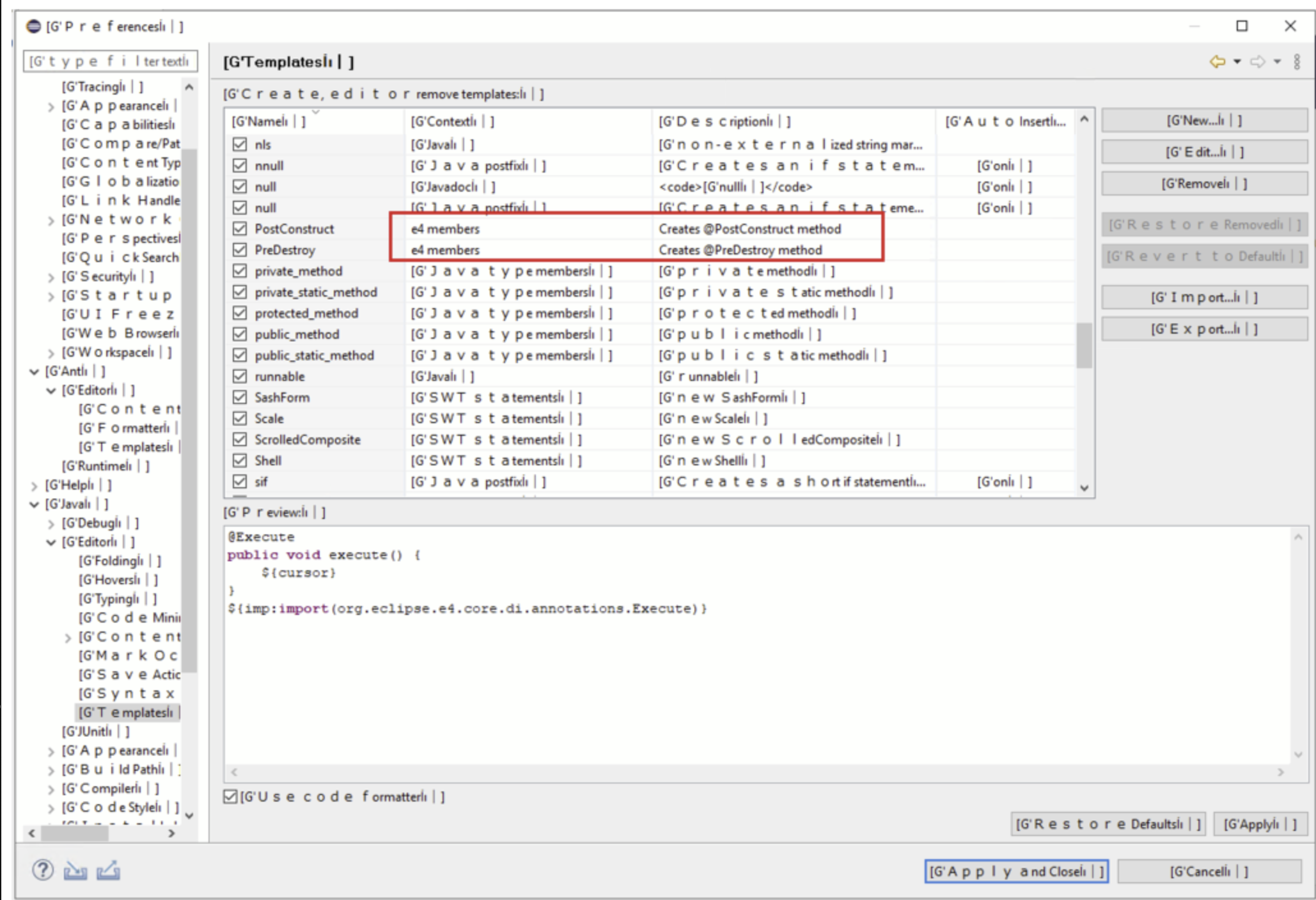Select Templates under Java Editor
The width and height of the screenshot is (1316, 900).
(129, 712)
